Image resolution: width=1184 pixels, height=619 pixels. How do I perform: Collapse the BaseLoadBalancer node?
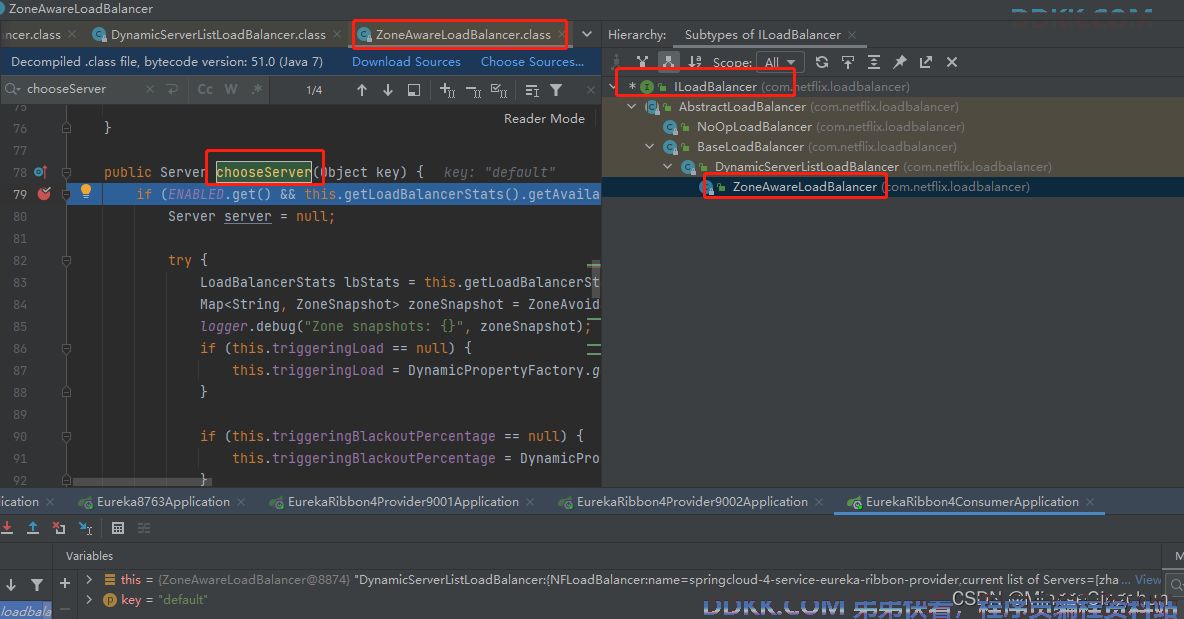pos(649,146)
